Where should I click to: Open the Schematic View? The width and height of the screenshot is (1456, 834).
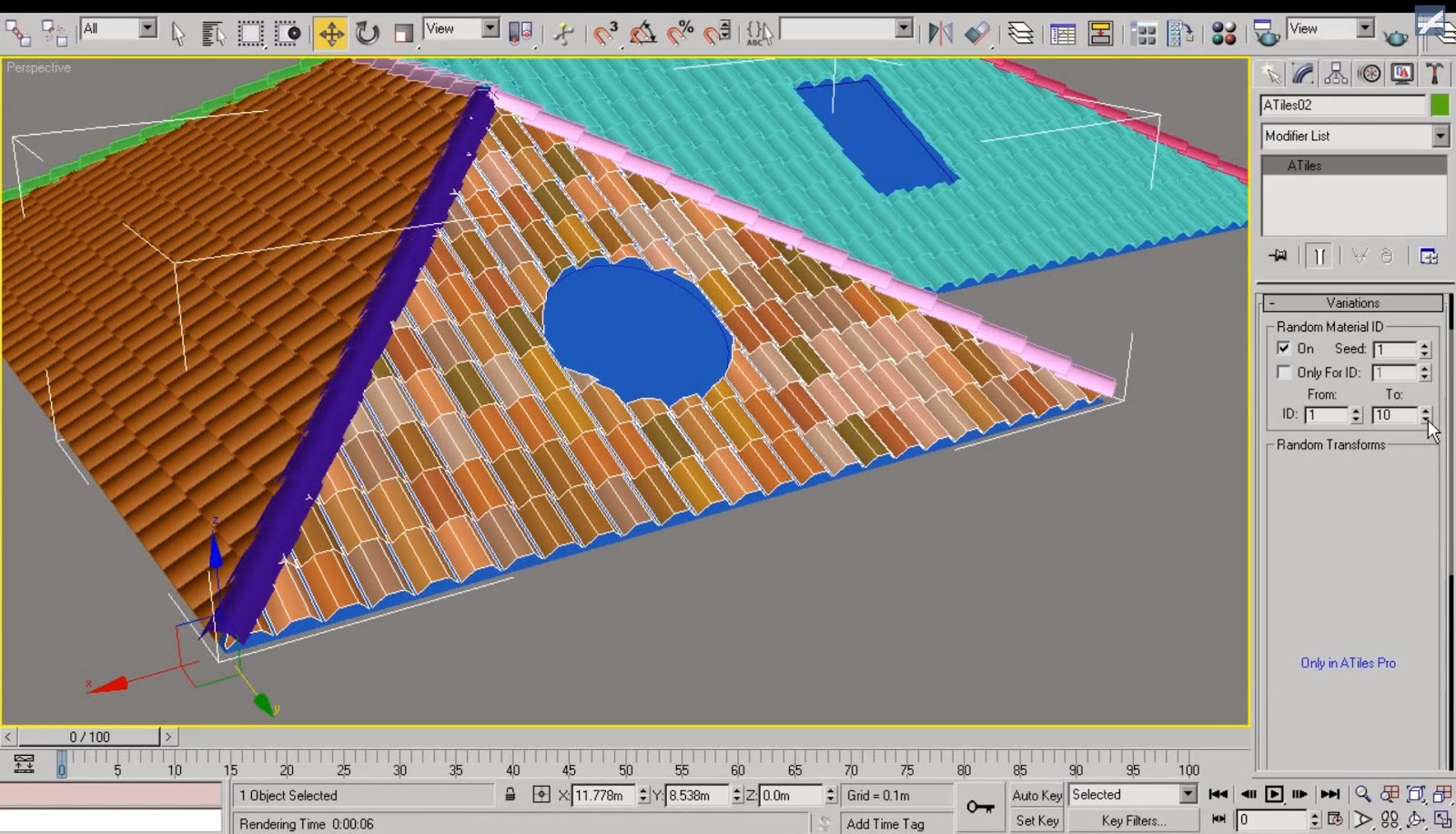[x=1098, y=33]
